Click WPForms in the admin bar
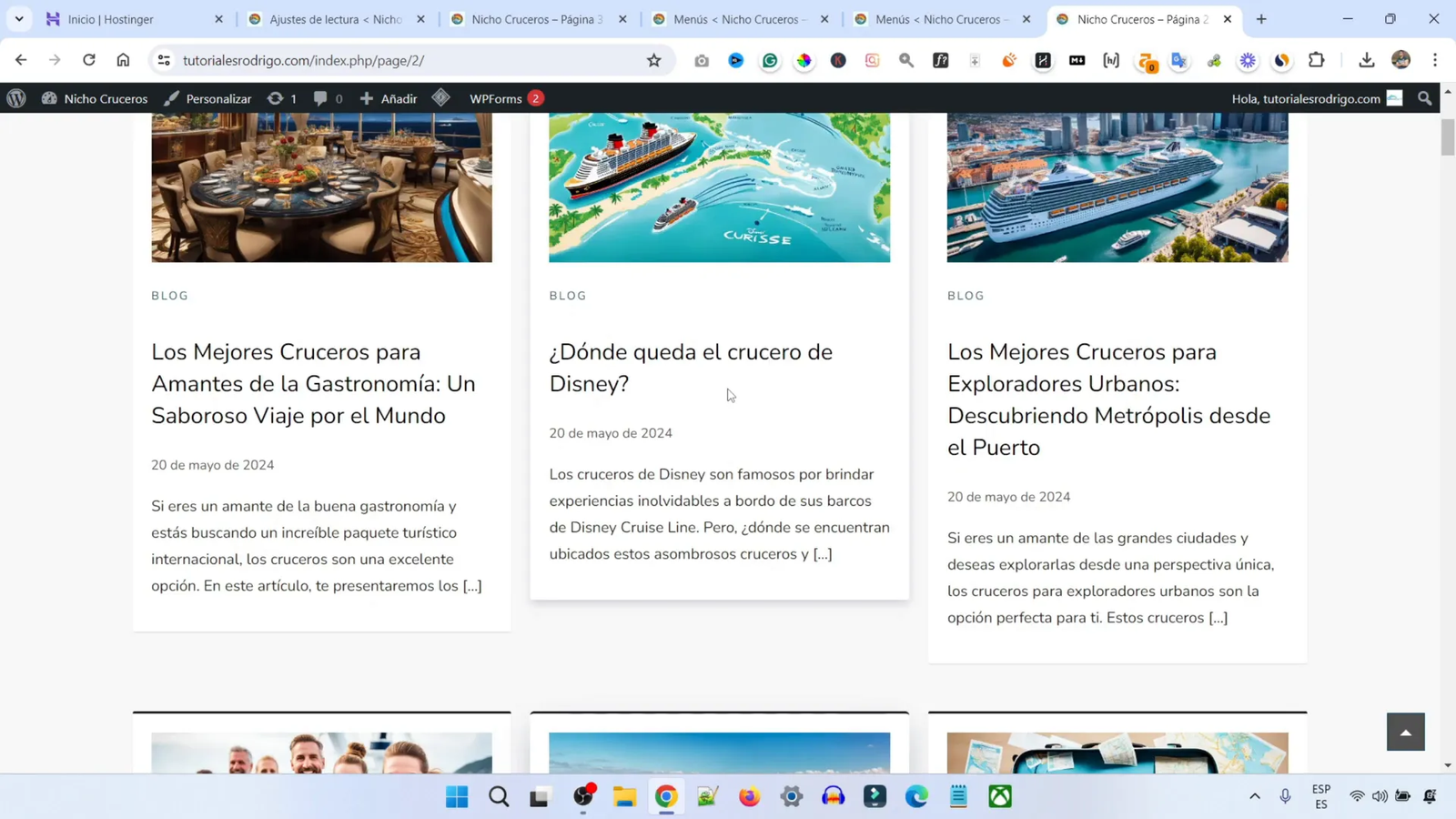 pos(496,98)
